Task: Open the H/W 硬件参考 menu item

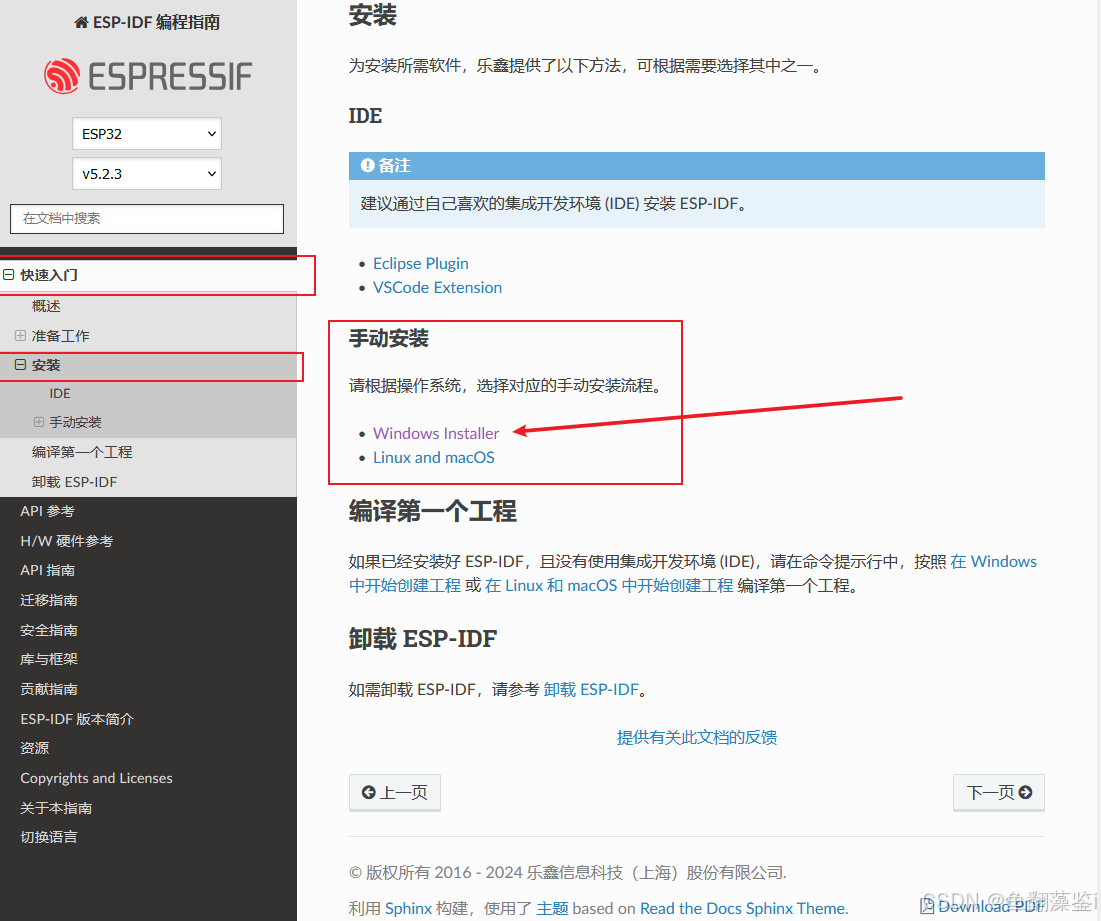Action: pos(67,541)
